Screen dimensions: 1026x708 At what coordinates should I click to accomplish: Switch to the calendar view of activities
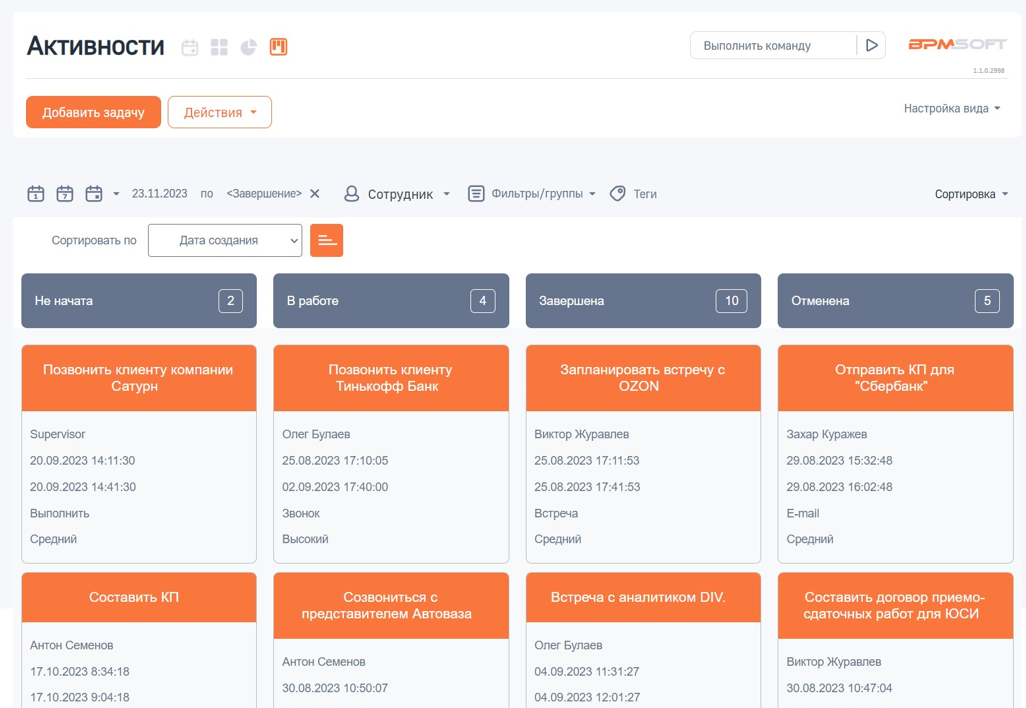(190, 46)
